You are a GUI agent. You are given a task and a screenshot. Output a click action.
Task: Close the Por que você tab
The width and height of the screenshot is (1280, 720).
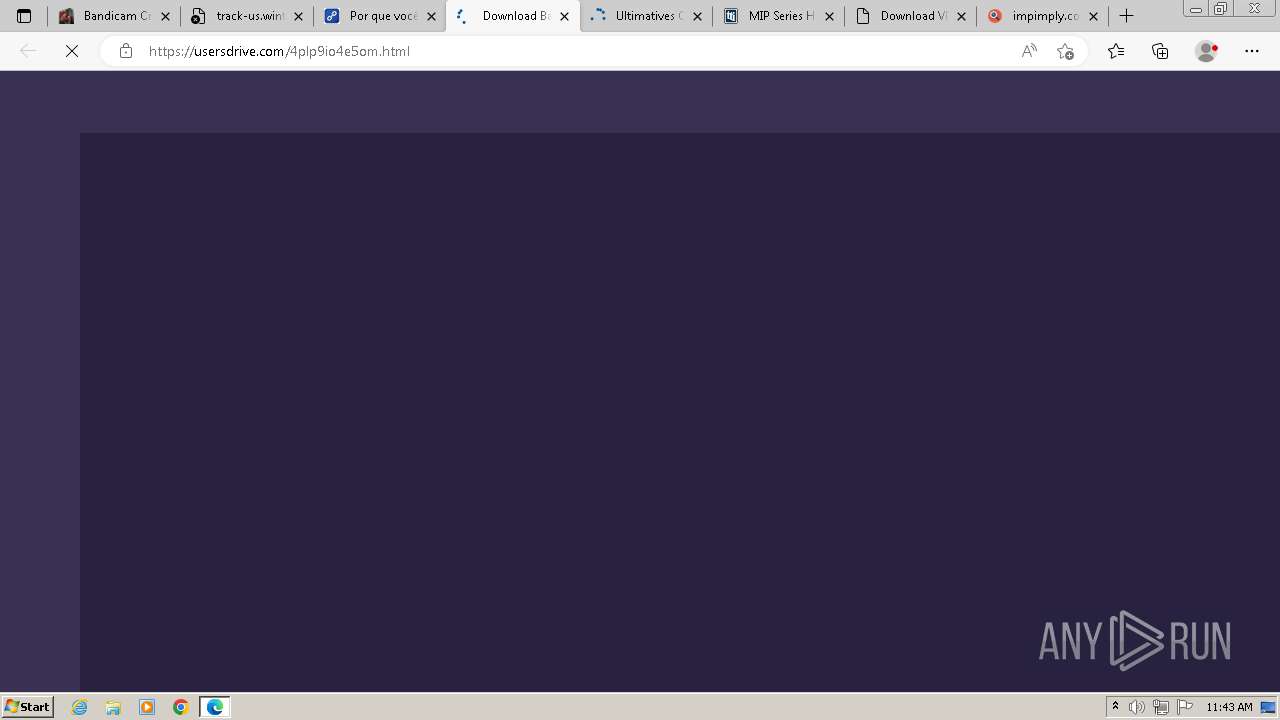(x=431, y=16)
